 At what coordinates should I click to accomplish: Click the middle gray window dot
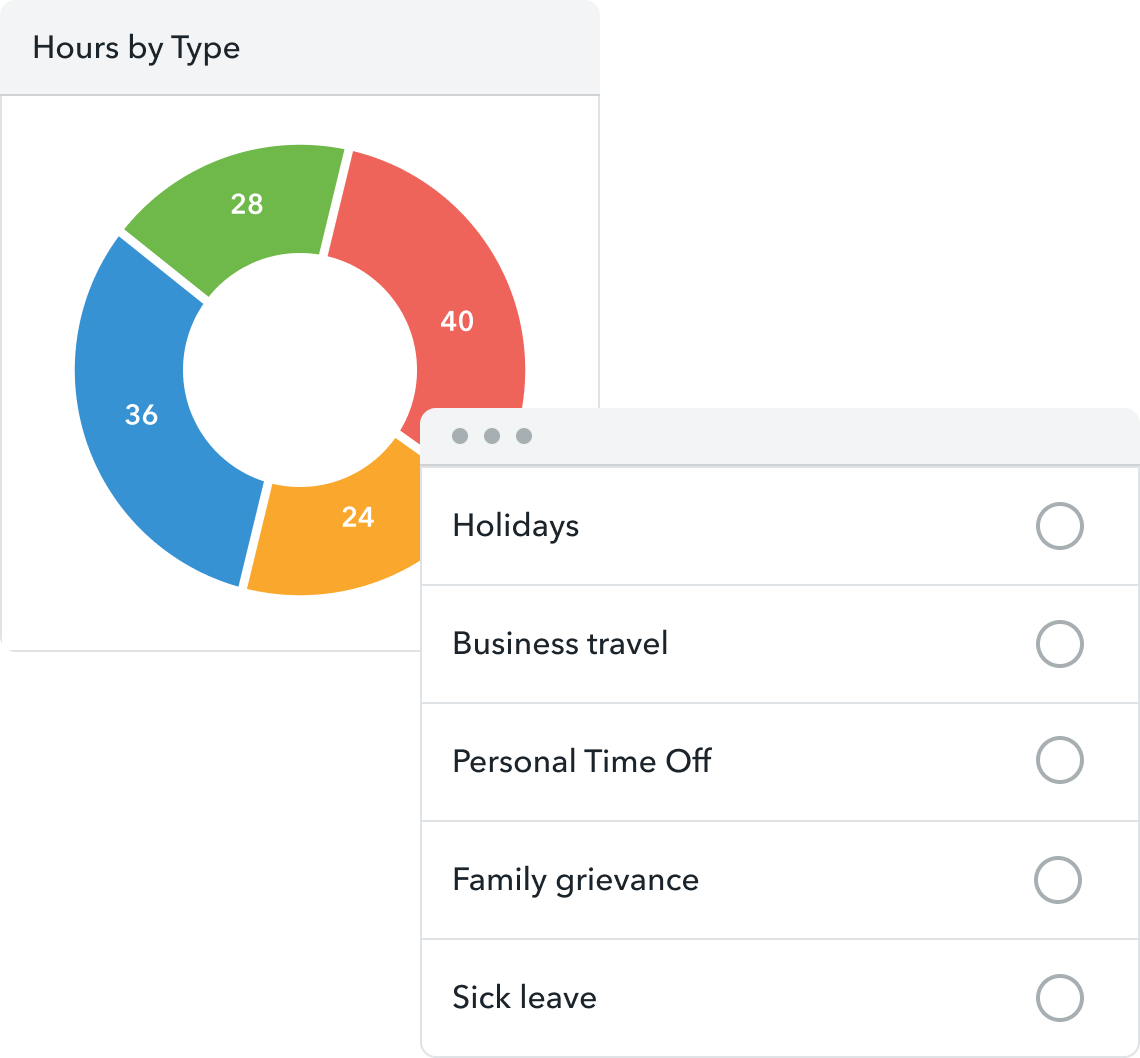(492, 436)
